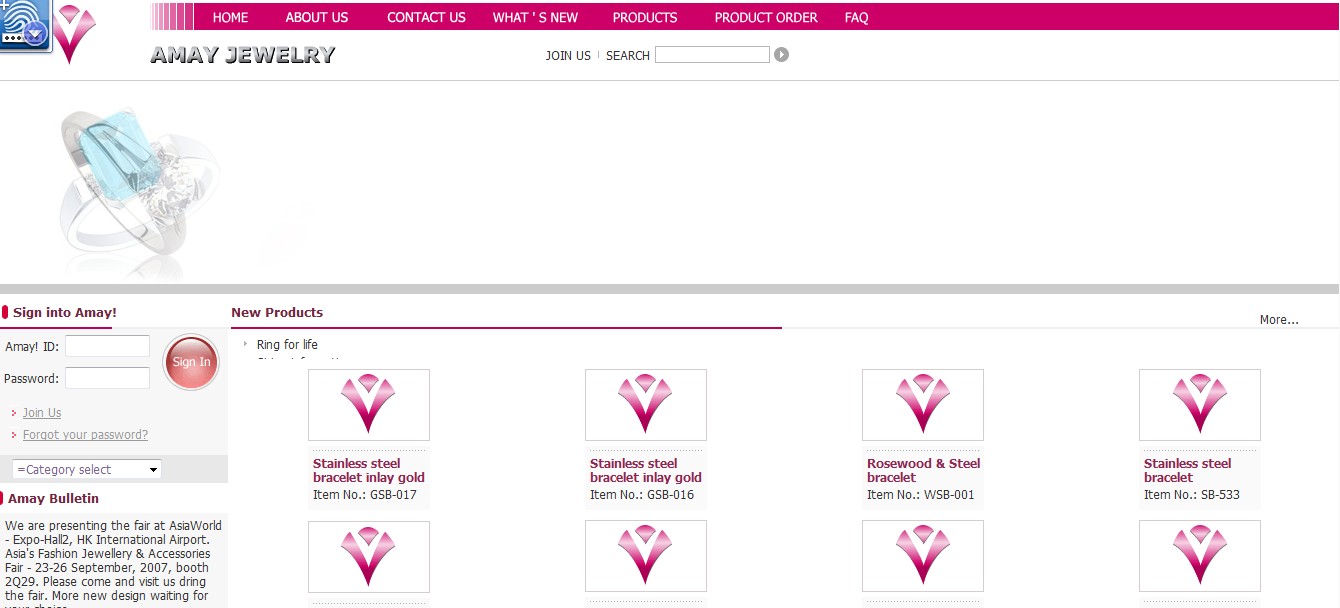Click the fingerprint widget icon at top-left
Image resolution: width=1340 pixels, height=608 pixels.
pos(25,26)
